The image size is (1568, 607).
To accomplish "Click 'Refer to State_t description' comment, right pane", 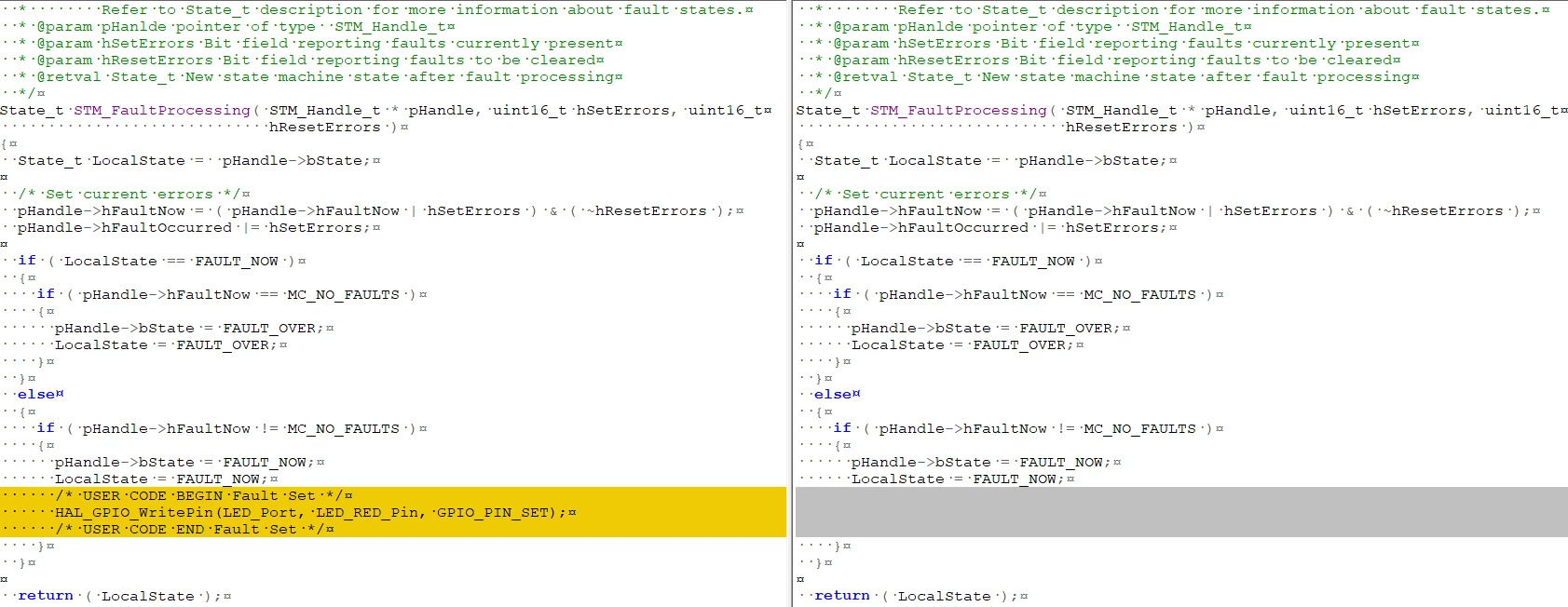I will click(1220, 9).
